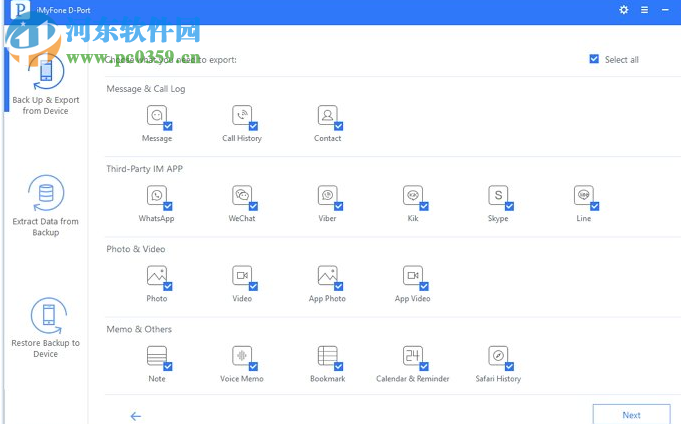Click the Next button
This screenshot has width=681, height=424.
pos(631,414)
